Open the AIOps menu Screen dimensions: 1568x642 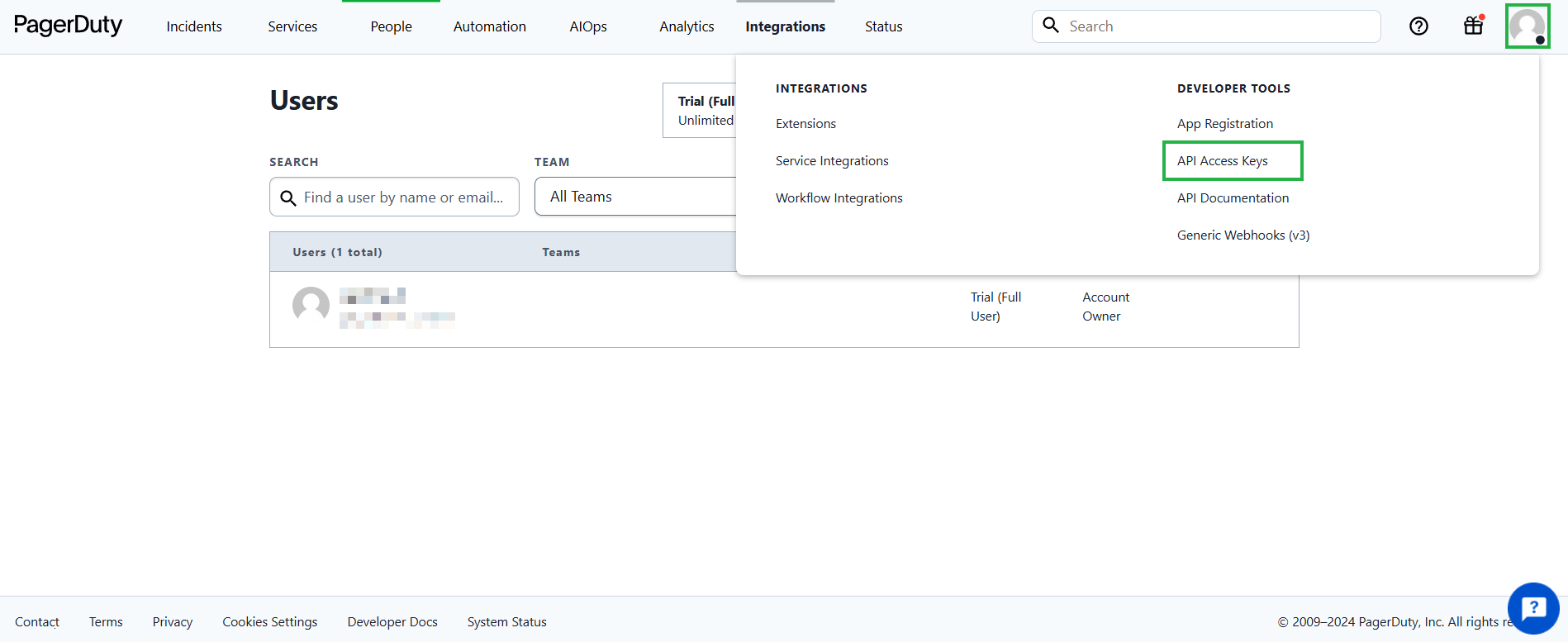tap(588, 26)
